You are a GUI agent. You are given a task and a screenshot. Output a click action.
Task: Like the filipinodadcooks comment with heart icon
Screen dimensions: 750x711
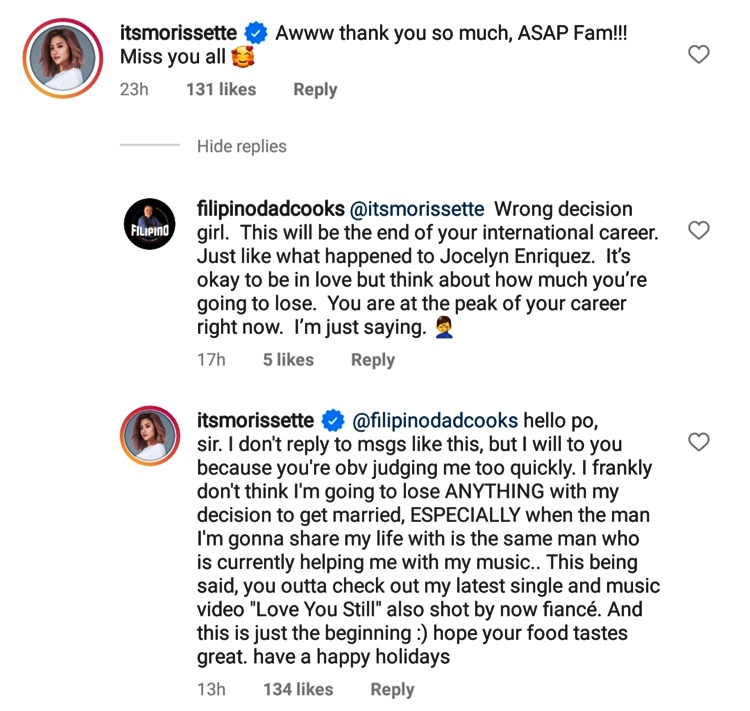(700, 231)
